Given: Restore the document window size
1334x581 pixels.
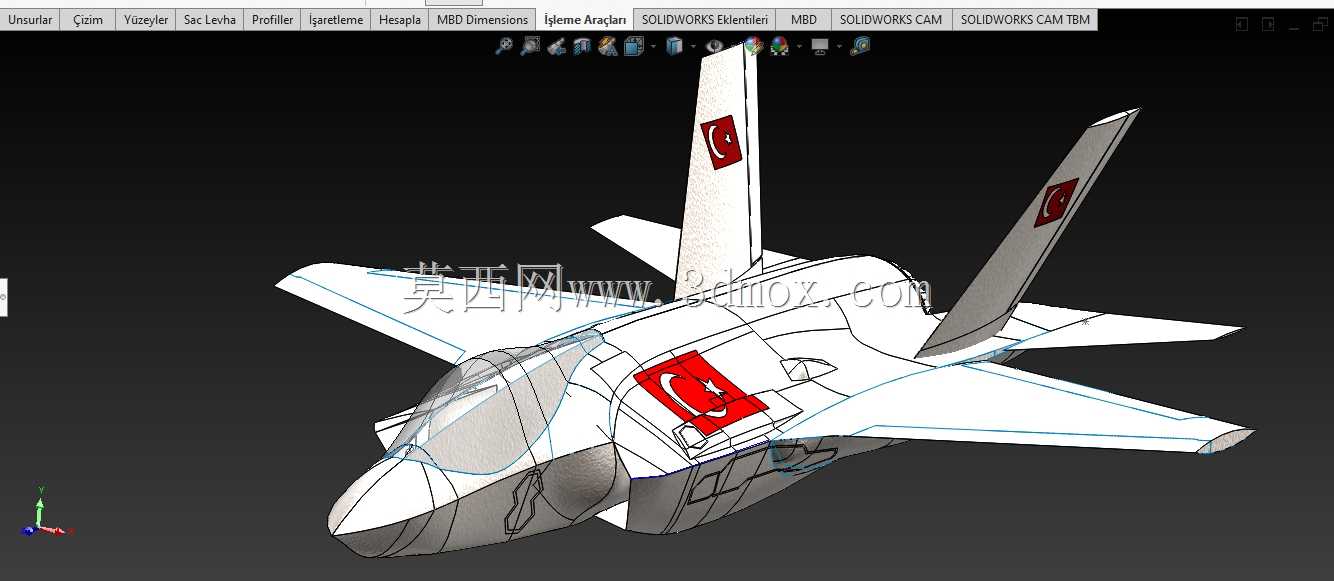Looking at the screenshot, I should pyautogui.click(x=1320, y=24).
